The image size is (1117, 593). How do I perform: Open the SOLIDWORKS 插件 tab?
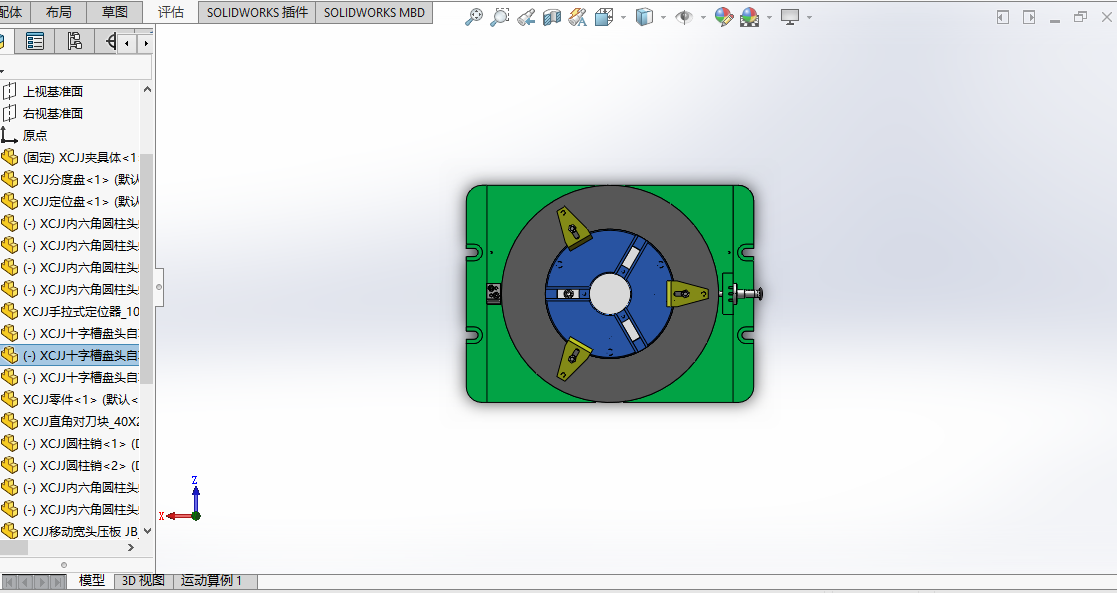pyautogui.click(x=257, y=12)
